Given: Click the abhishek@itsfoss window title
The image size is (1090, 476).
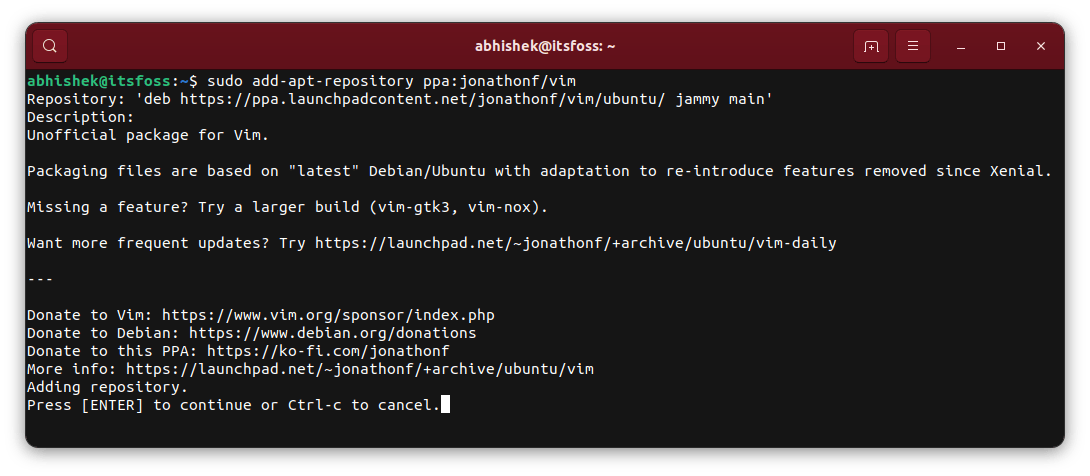Looking at the screenshot, I should (x=545, y=46).
